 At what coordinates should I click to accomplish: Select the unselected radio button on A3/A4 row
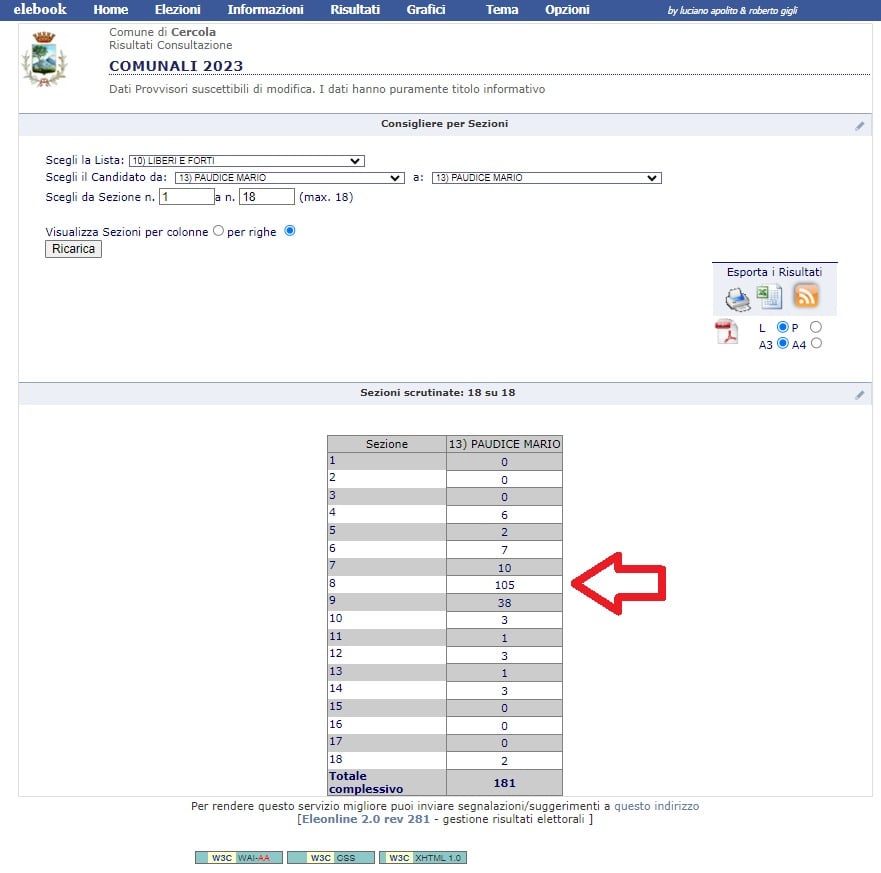point(816,344)
